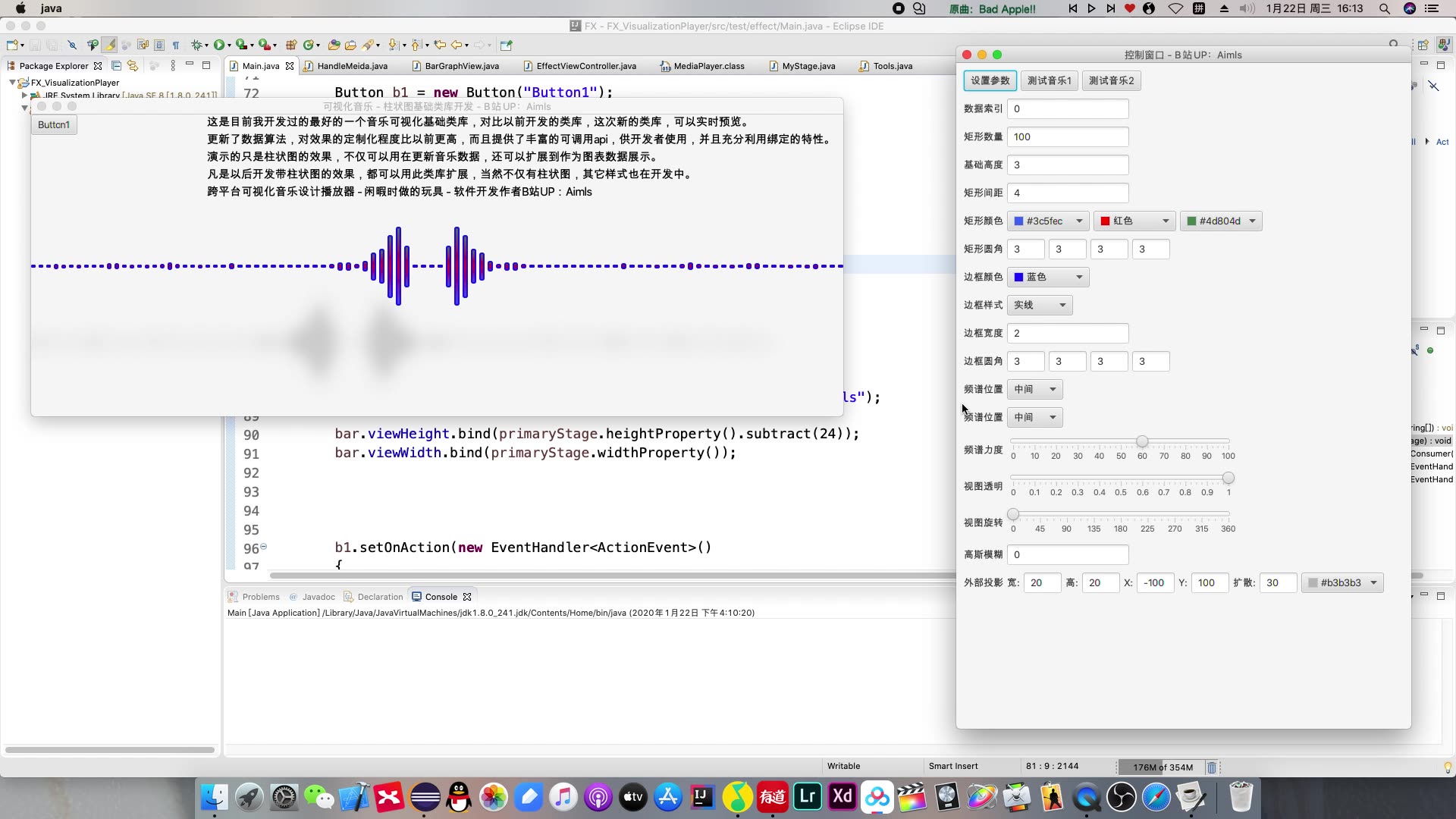Click the 矩形数量 input field
The image size is (1456, 819).
(1068, 136)
